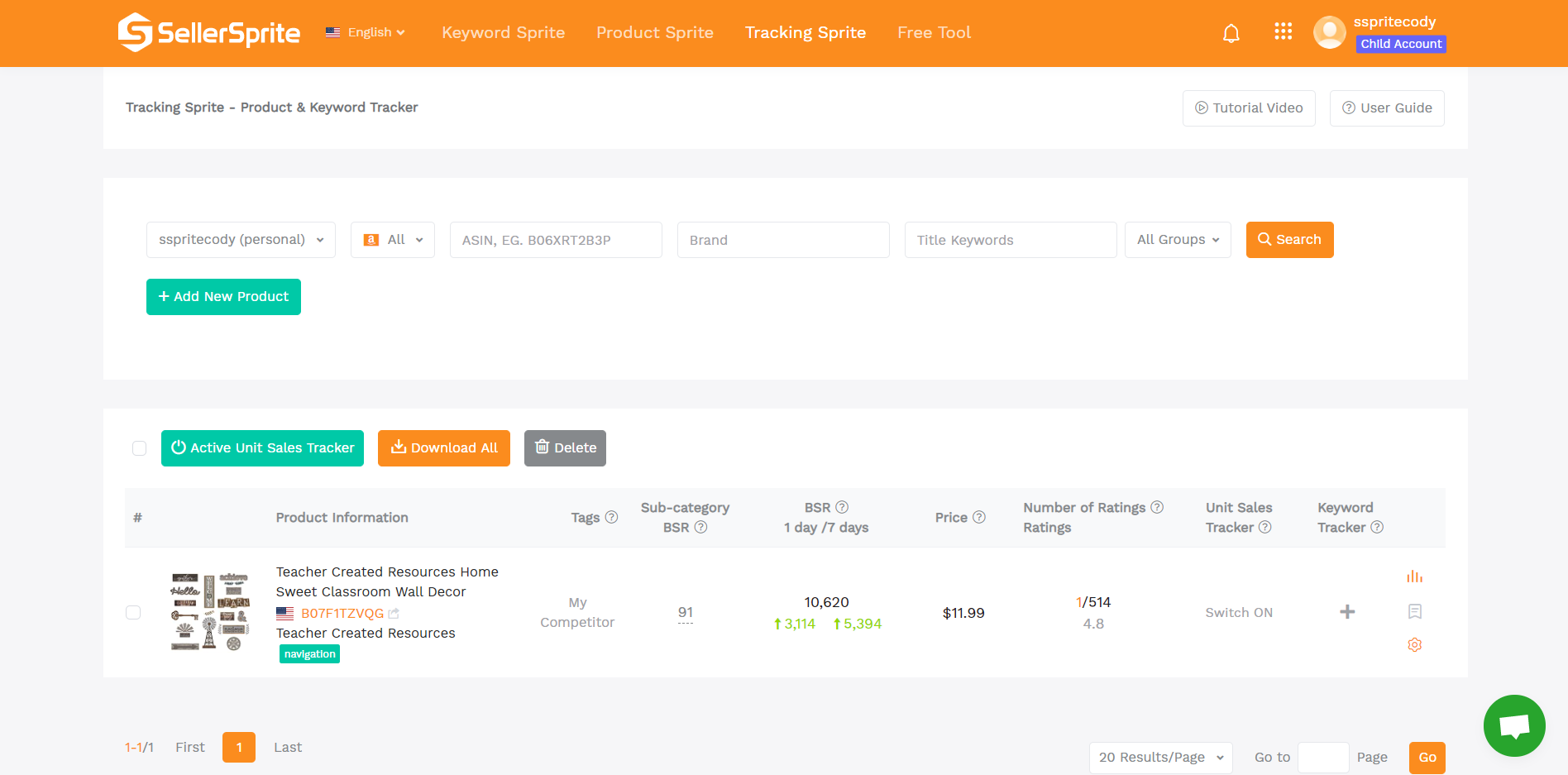Screen dimensions: 1568x775
Task: Open the Product Sprite menu
Action: (x=655, y=32)
